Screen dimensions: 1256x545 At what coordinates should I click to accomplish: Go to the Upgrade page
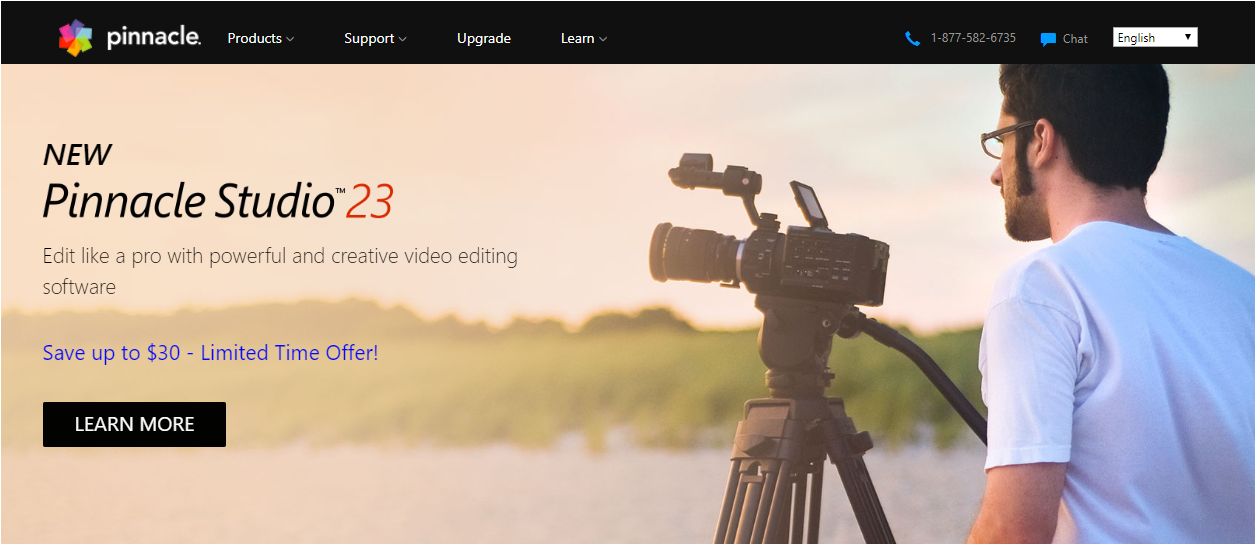click(484, 38)
